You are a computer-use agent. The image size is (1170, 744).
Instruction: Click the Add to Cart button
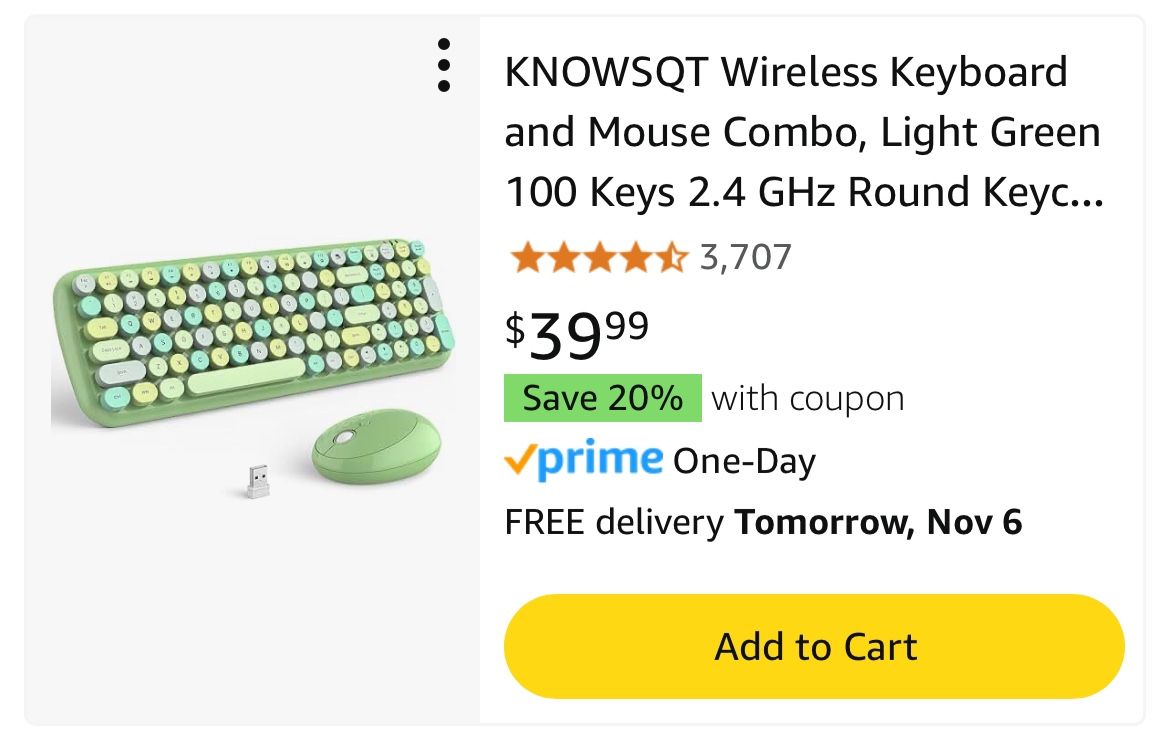(x=814, y=646)
